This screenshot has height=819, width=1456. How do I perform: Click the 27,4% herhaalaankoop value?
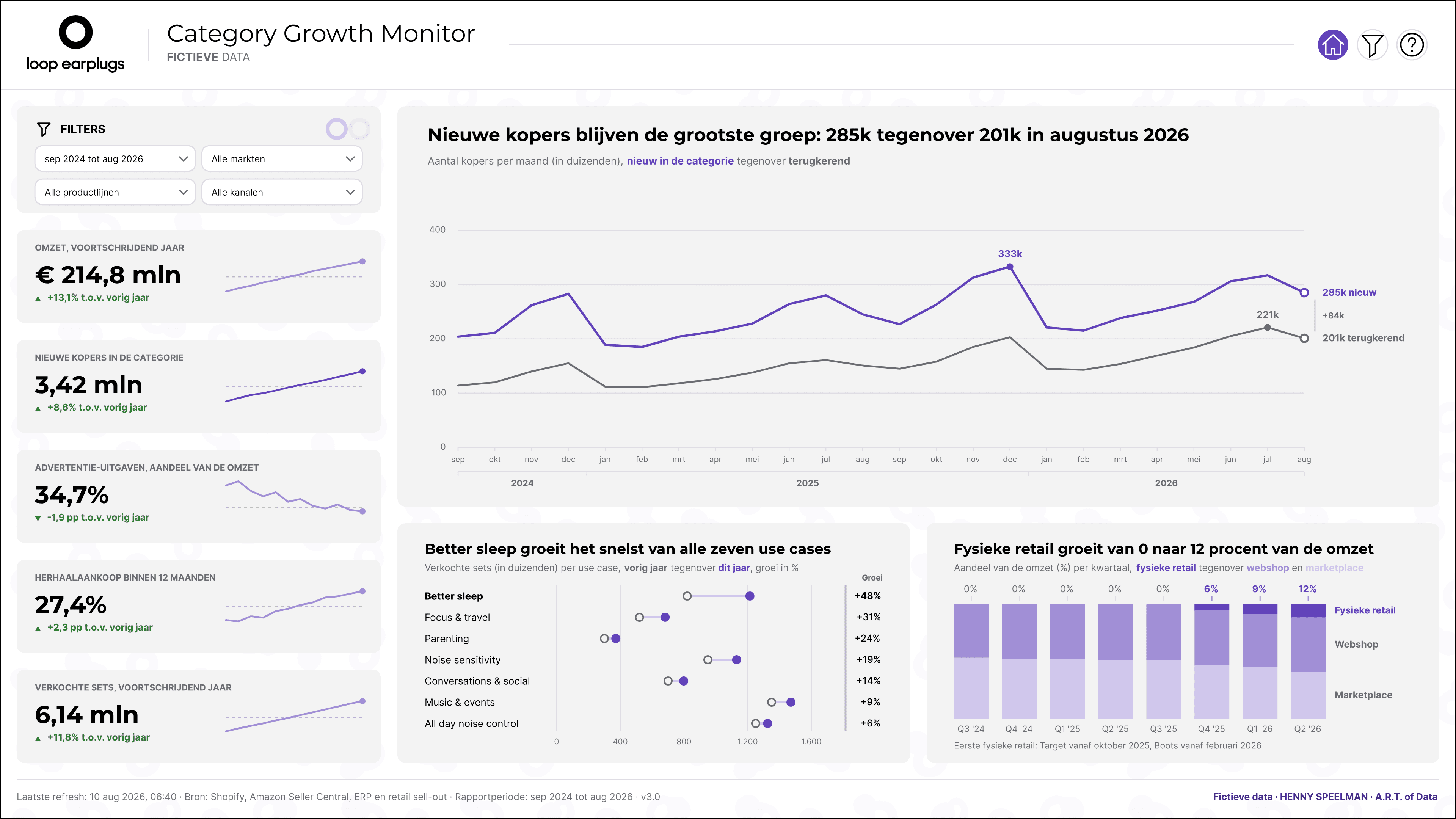click(71, 605)
